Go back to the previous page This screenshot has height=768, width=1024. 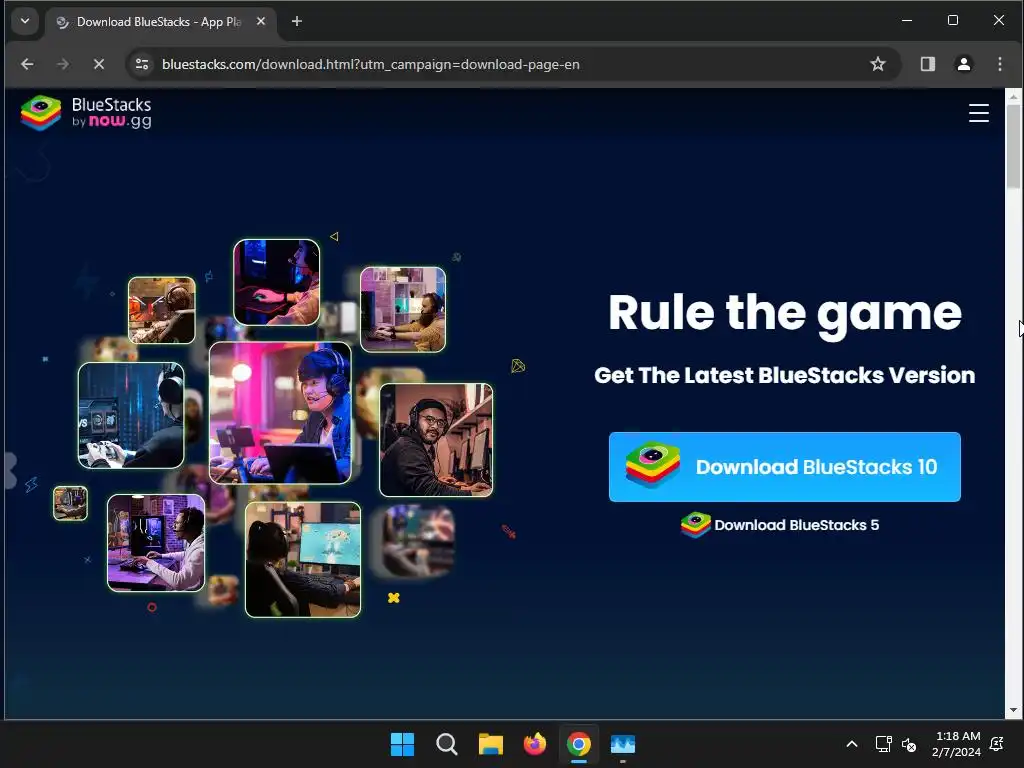pyautogui.click(x=27, y=64)
